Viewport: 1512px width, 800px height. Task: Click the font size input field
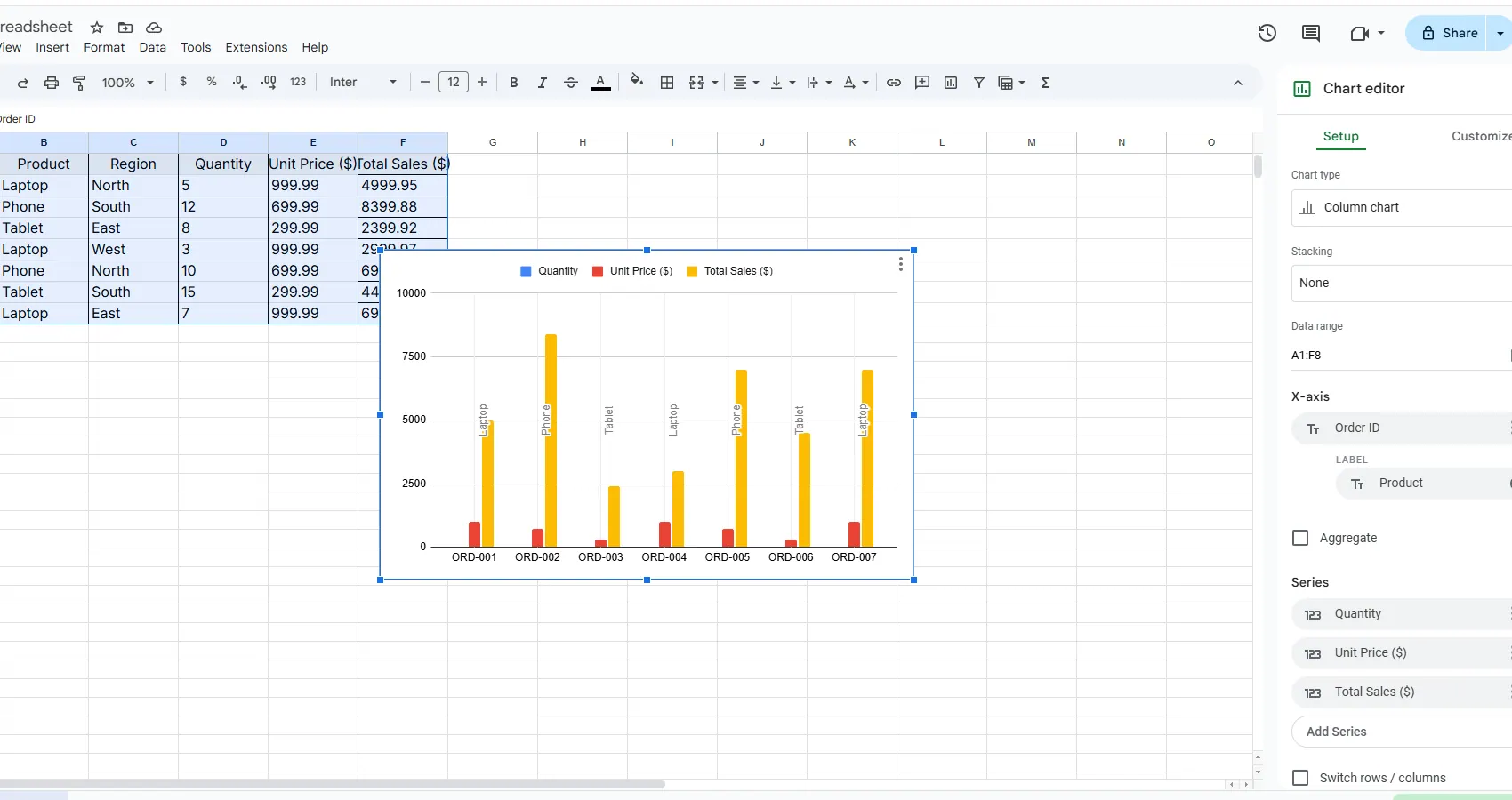click(454, 83)
